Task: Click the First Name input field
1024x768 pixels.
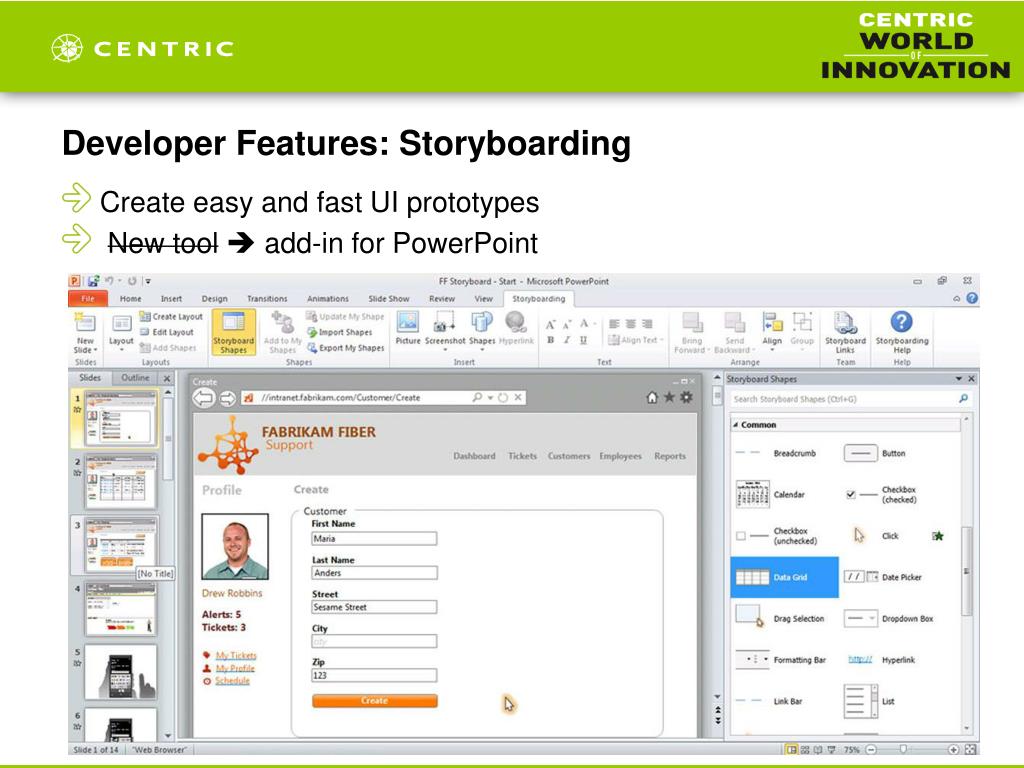Action: point(374,539)
